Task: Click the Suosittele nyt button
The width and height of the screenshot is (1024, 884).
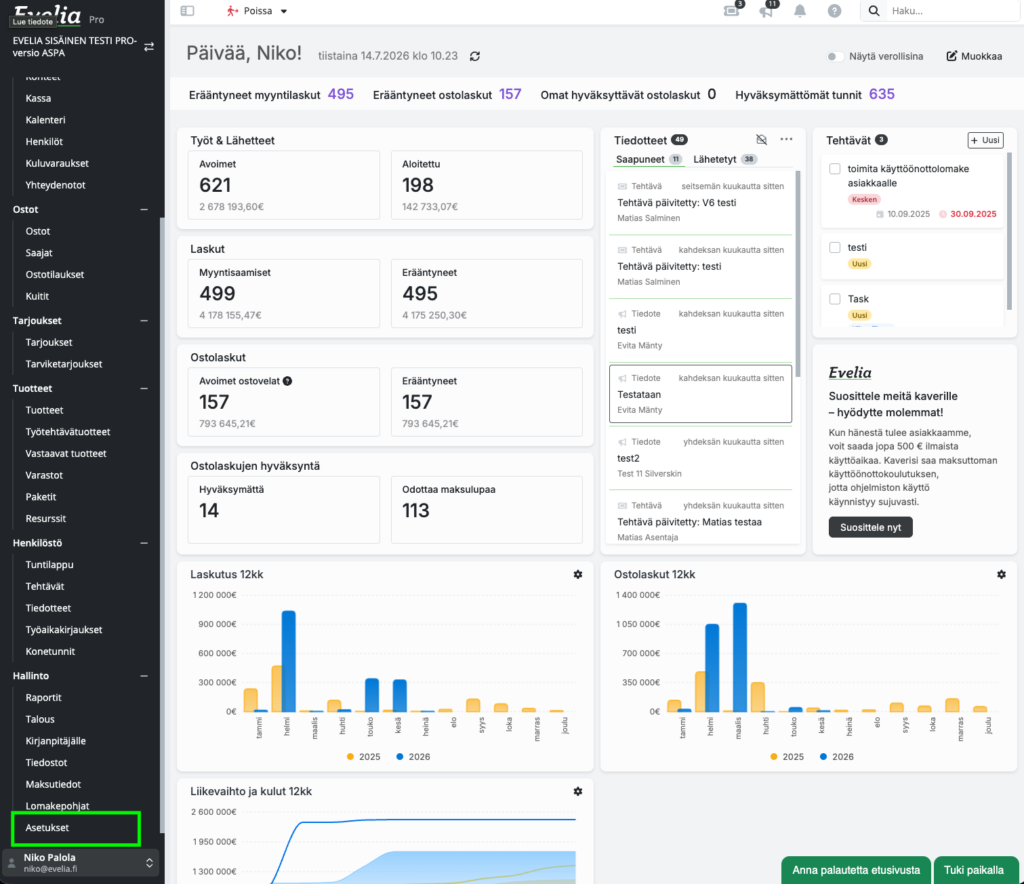Action: click(870, 527)
